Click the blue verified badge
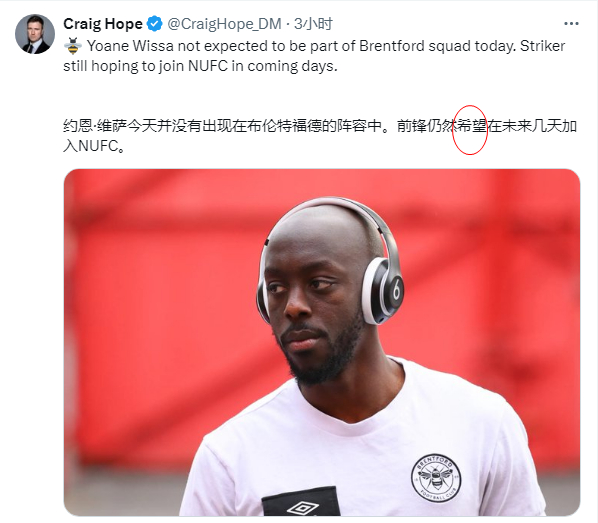 [155, 24]
